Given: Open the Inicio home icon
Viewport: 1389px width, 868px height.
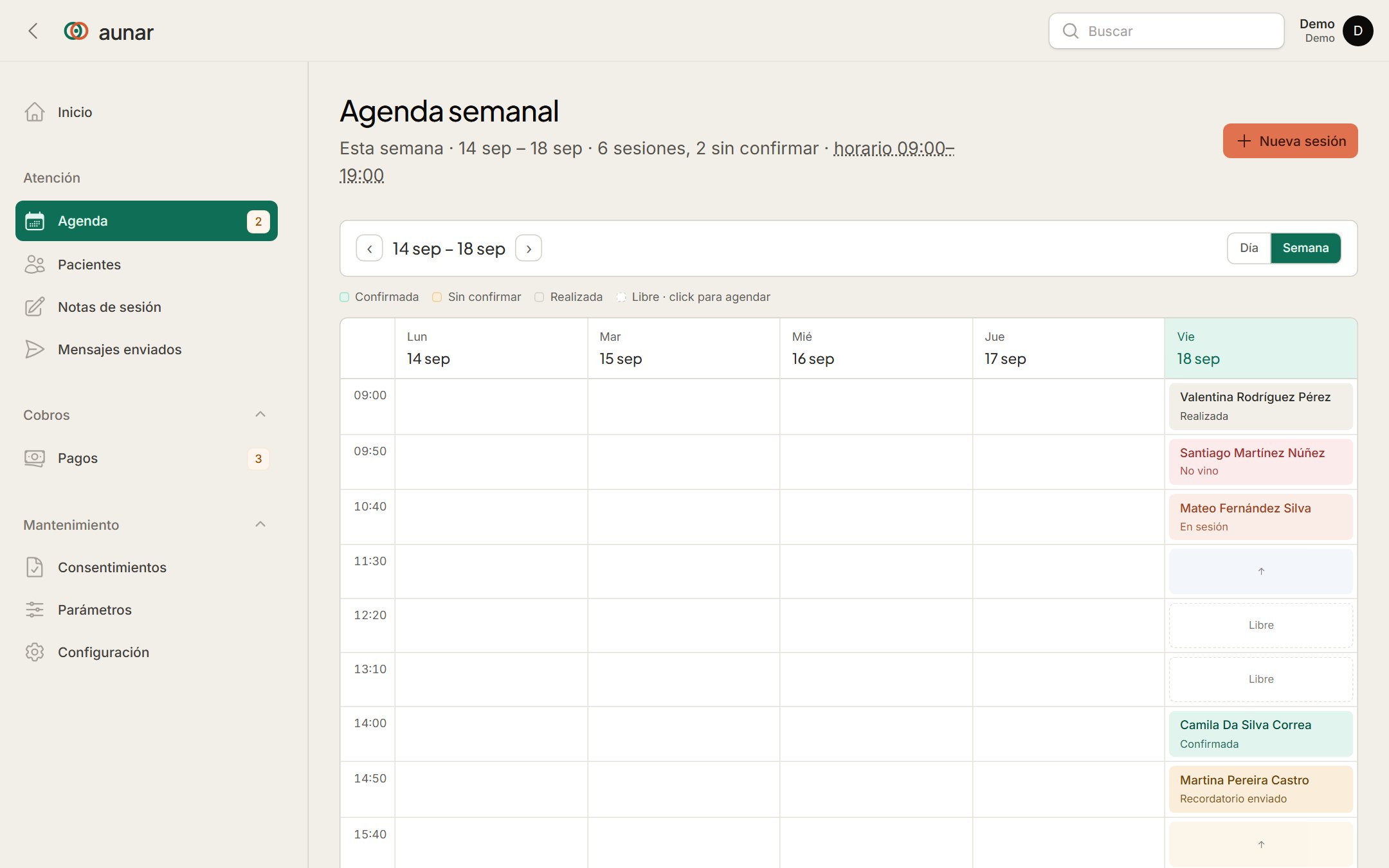Looking at the screenshot, I should (x=35, y=112).
